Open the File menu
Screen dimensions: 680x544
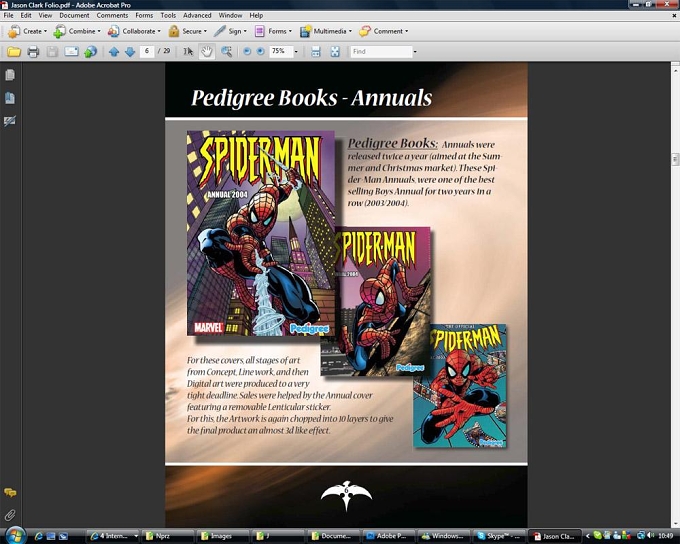coord(8,15)
